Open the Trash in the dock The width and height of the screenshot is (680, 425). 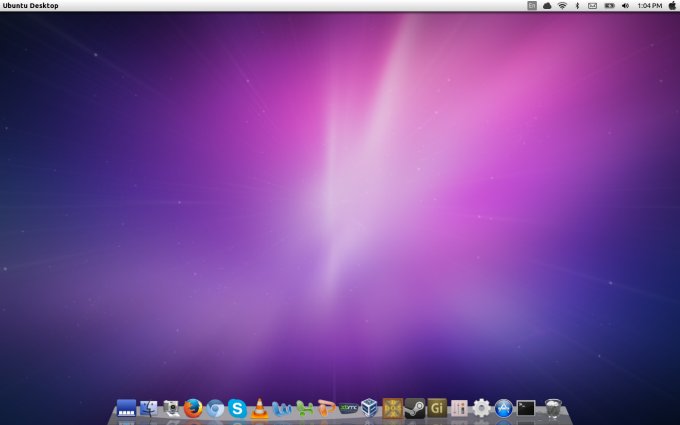(553, 408)
